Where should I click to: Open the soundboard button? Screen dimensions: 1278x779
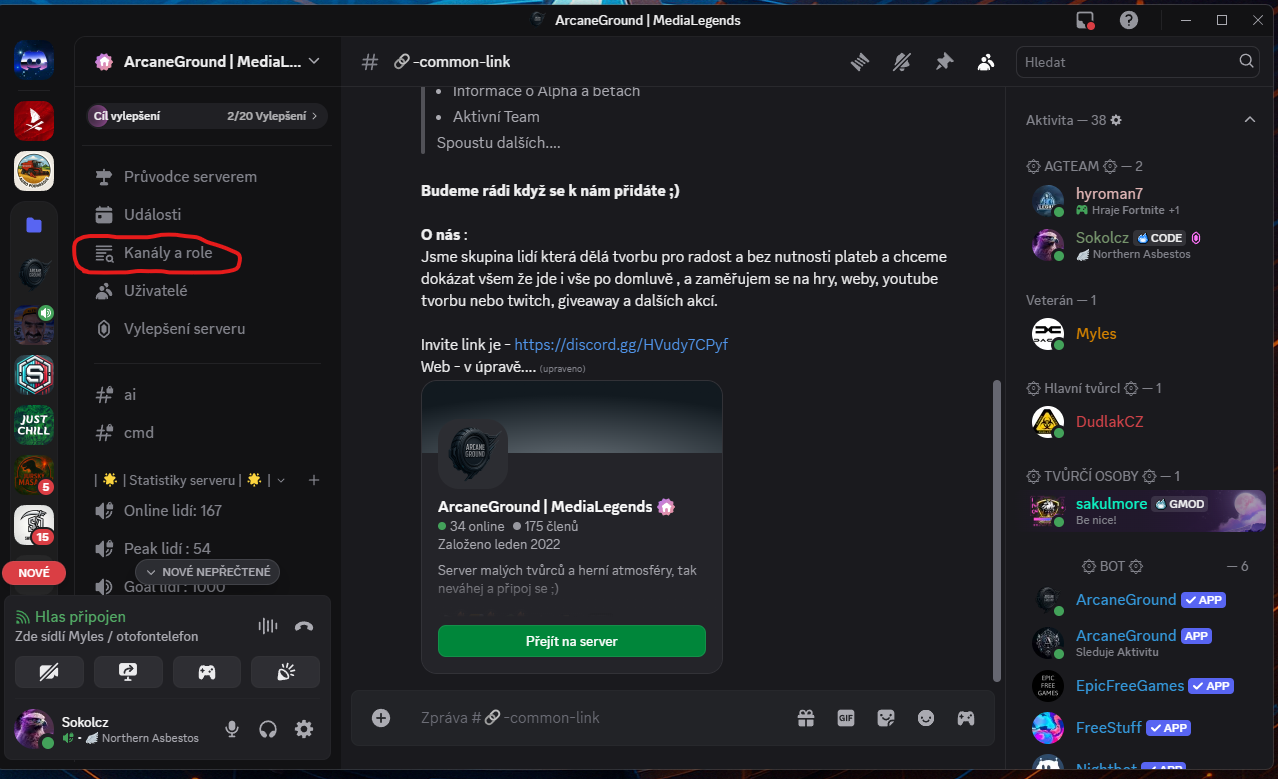click(286, 672)
